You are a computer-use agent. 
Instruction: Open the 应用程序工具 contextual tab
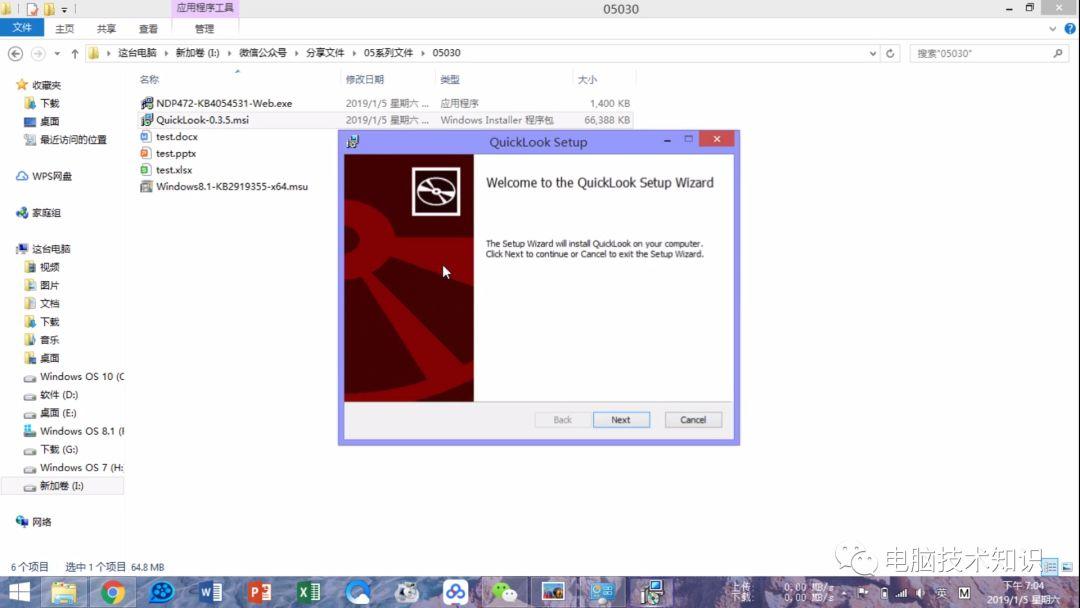(x=205, y=8)
